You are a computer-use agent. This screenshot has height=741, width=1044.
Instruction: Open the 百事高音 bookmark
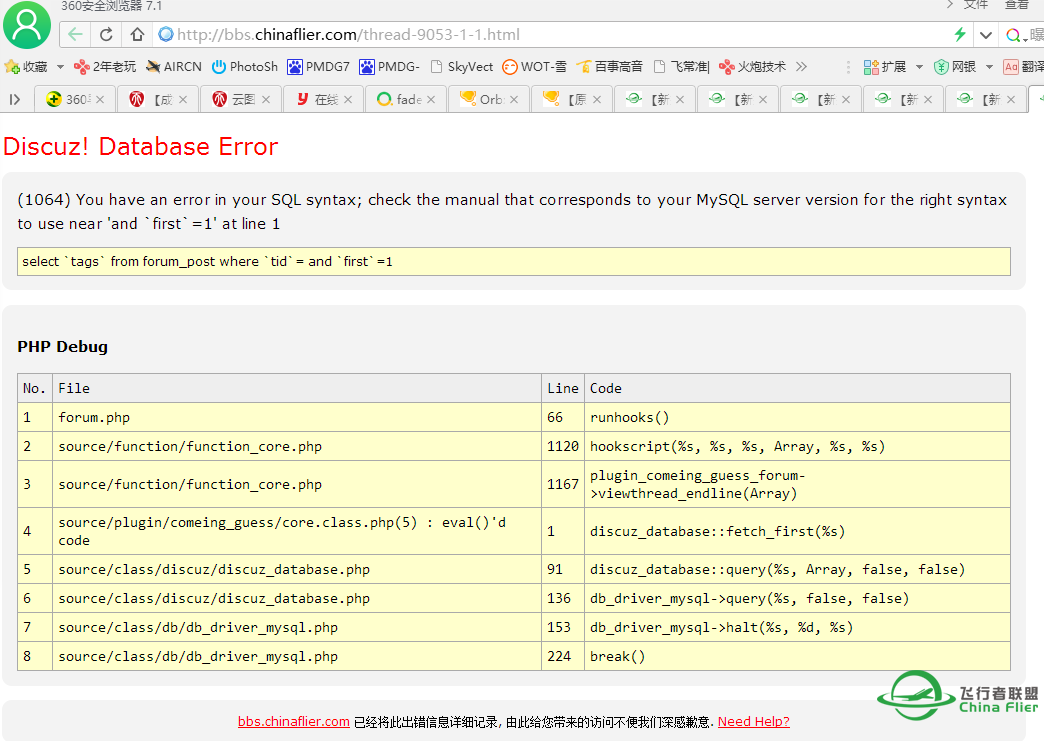click(x=610, y=67)
